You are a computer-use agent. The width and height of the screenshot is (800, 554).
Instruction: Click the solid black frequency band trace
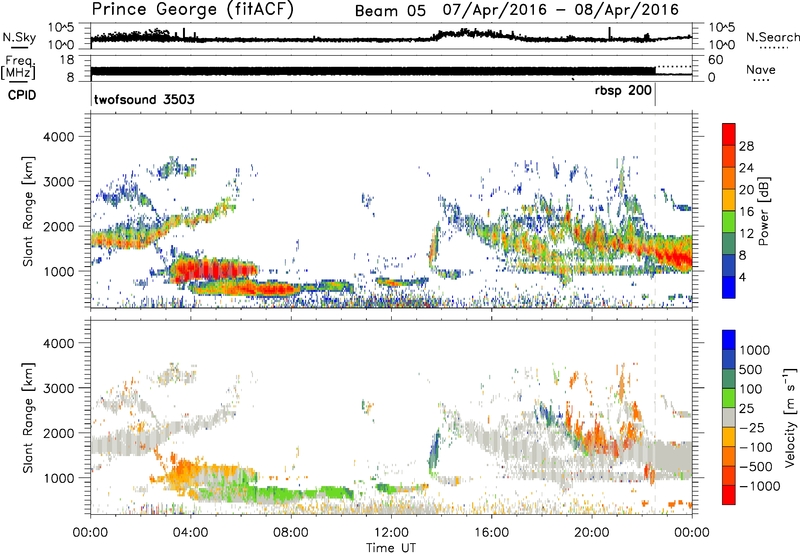372,71
